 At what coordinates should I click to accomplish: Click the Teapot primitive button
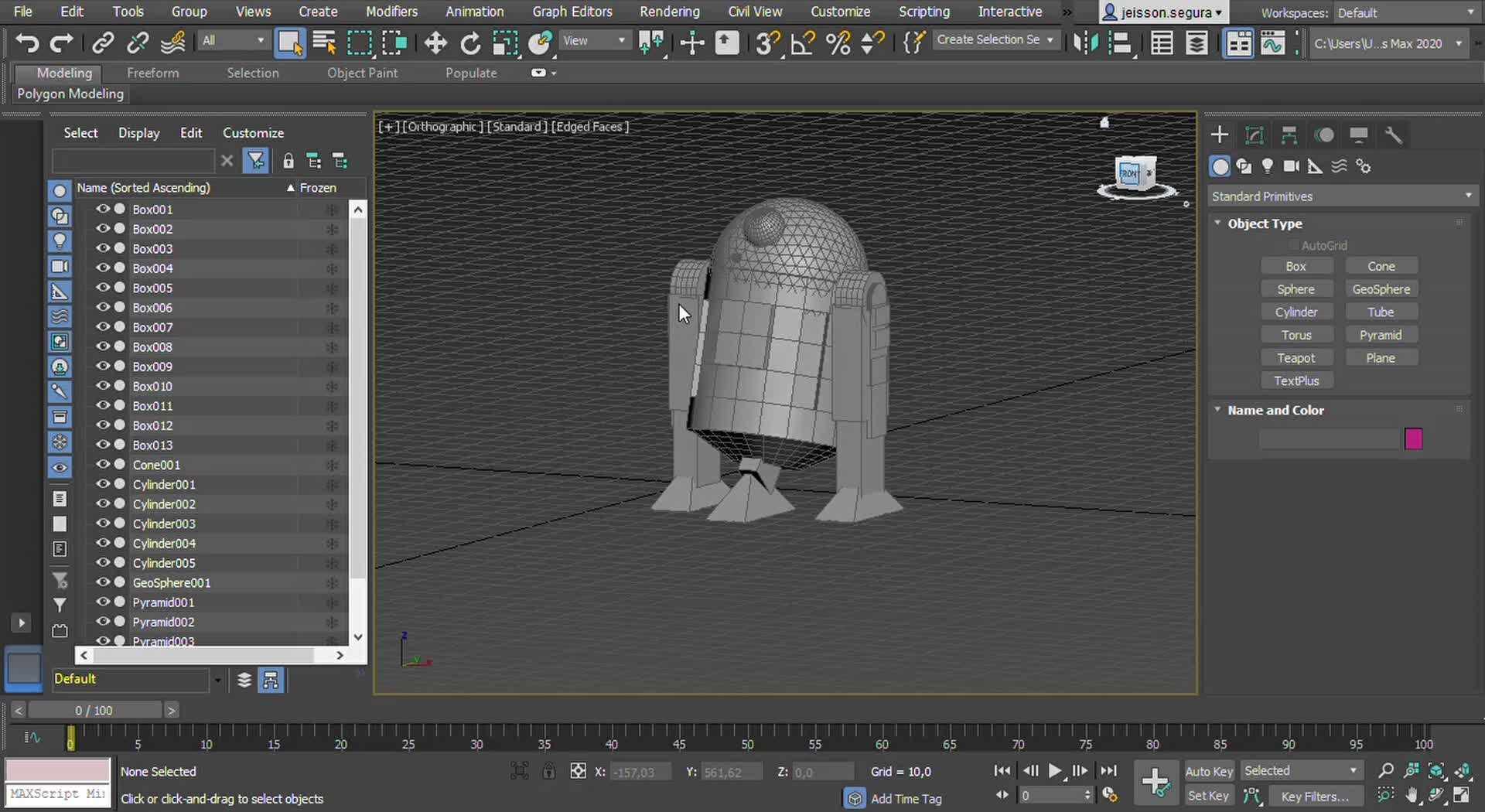[1296, 357]
